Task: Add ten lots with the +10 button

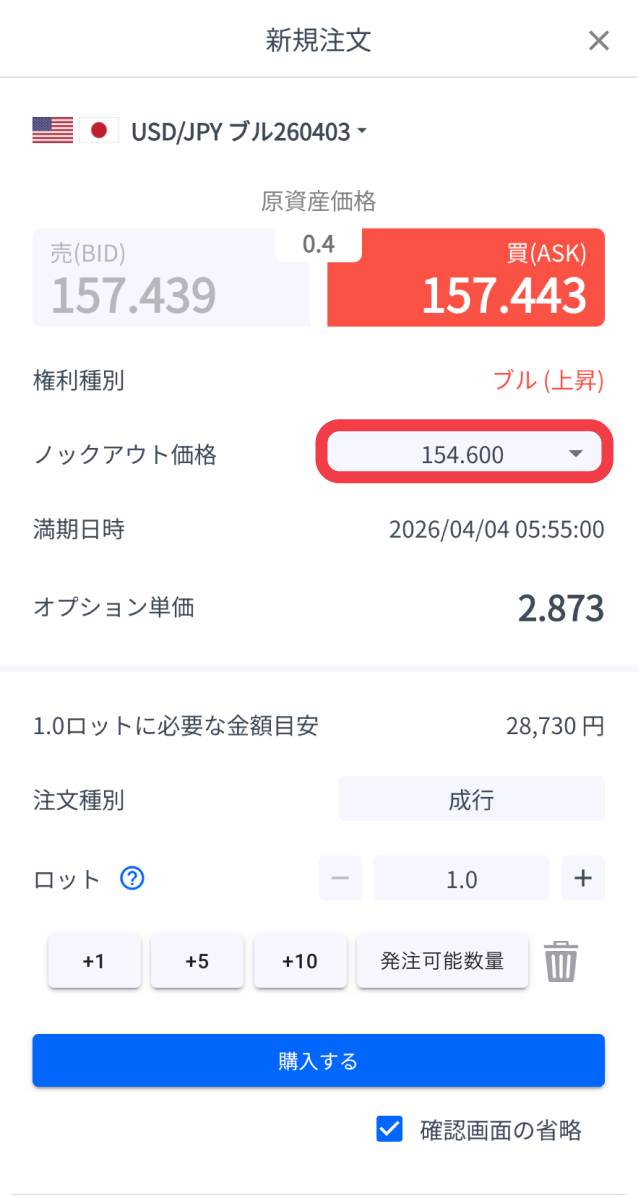Action: click(x=300, y=961)
